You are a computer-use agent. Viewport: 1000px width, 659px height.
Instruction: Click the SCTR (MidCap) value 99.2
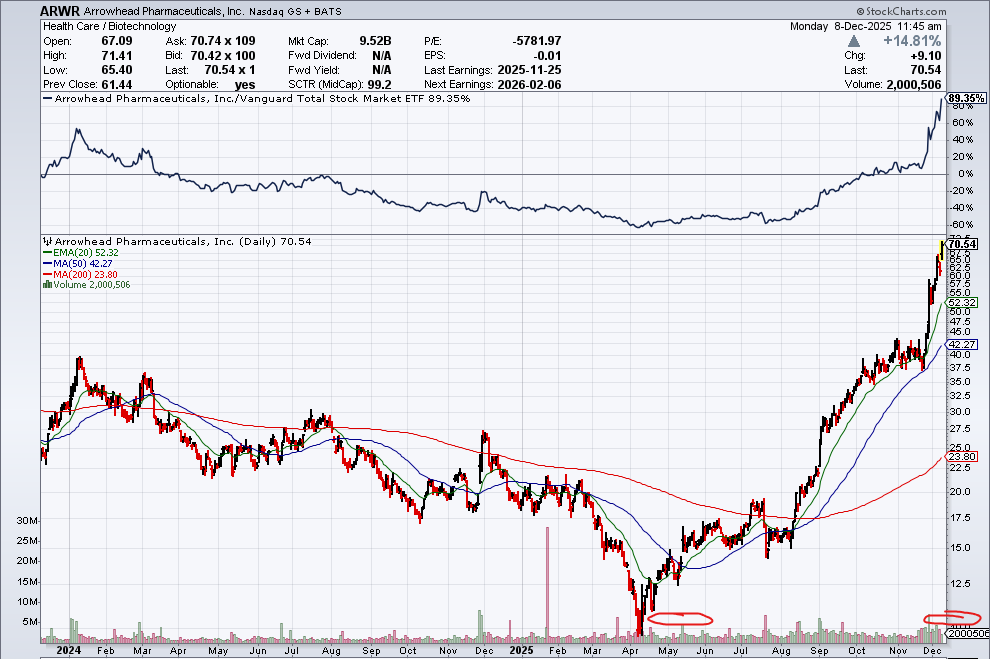[x=379, y=85]
